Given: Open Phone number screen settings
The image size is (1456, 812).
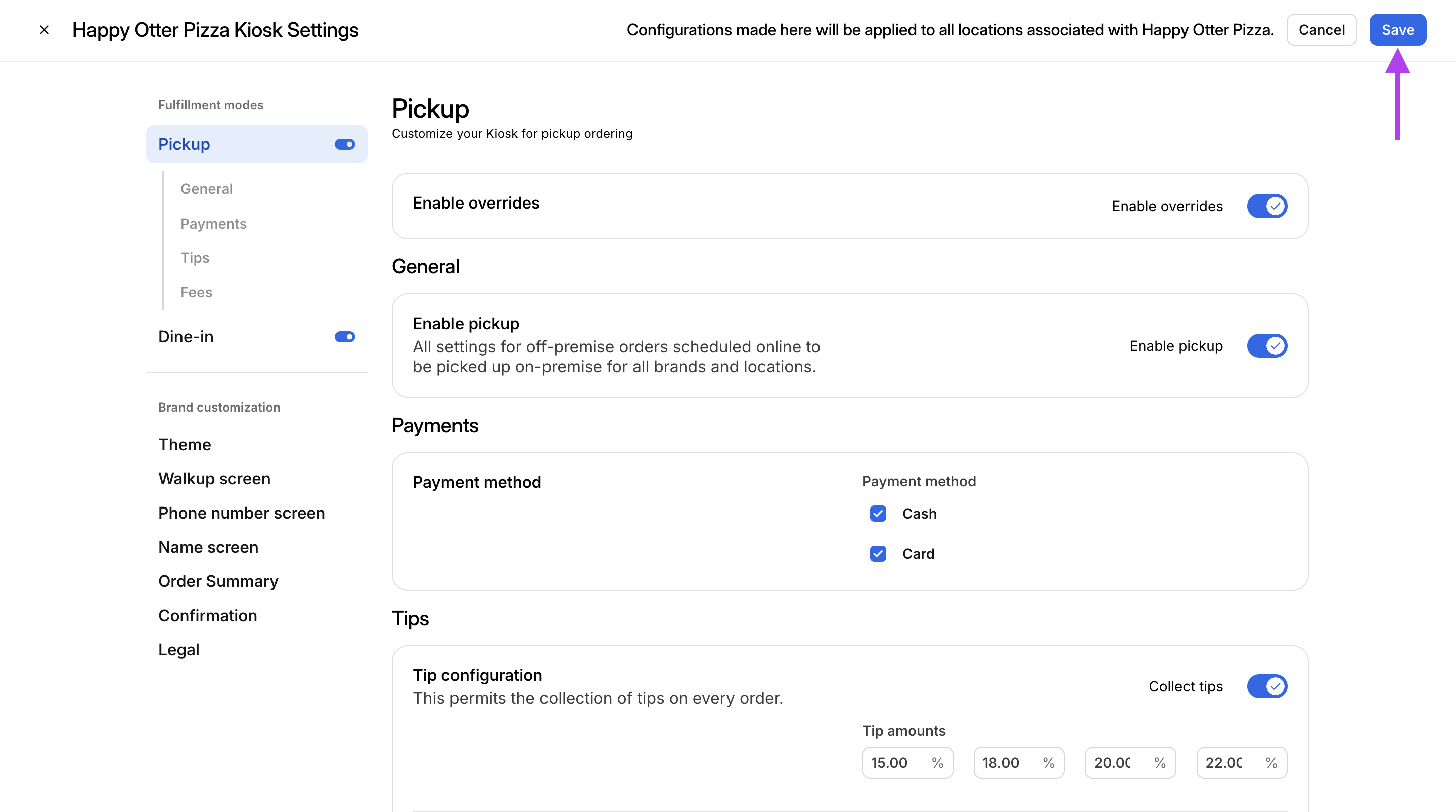Looking at the screenshot, I should [241, 513].
